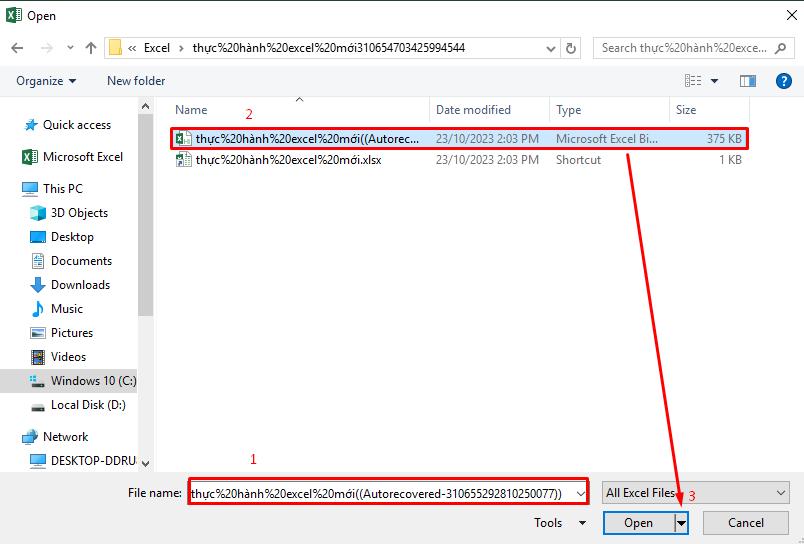Click the Excel icon of the Autorecovered file
804x544 pixels.
[x=183, y=139]
